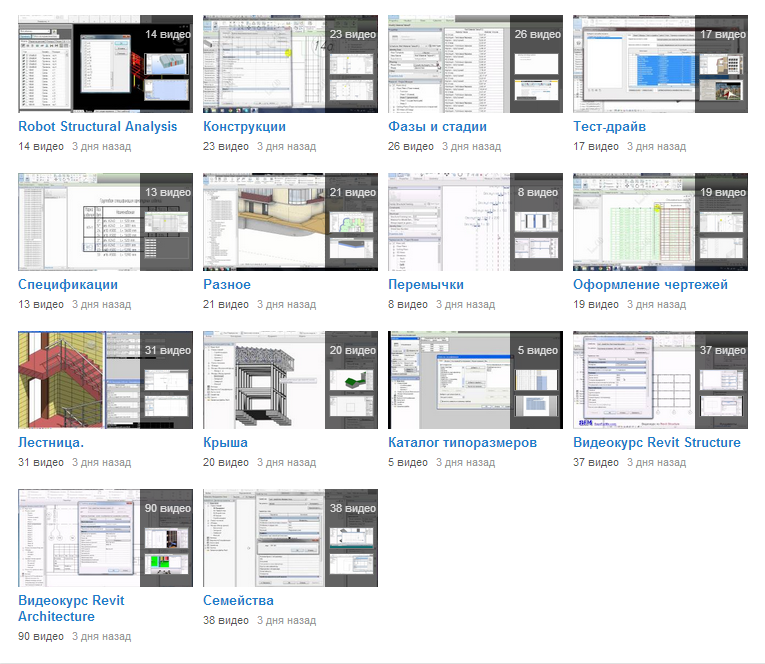This screenshot has height=664, width=765.
Task: Click the '19 видео' overlay badge
Action: pos(723,192)
